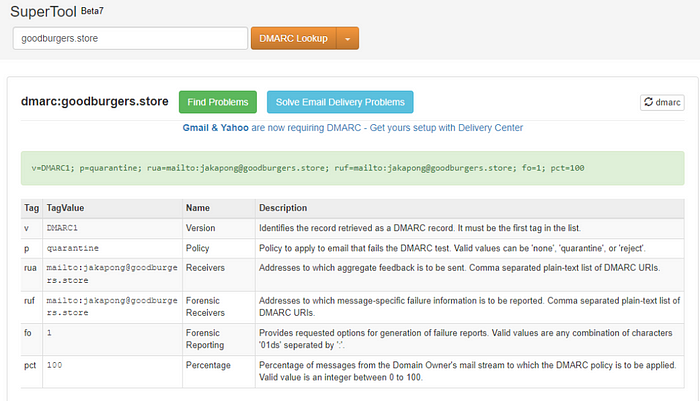The height and width of the screenshot is (401, 700).
Task: Click the dmarc refresh icon button
Action: point(662,102)
